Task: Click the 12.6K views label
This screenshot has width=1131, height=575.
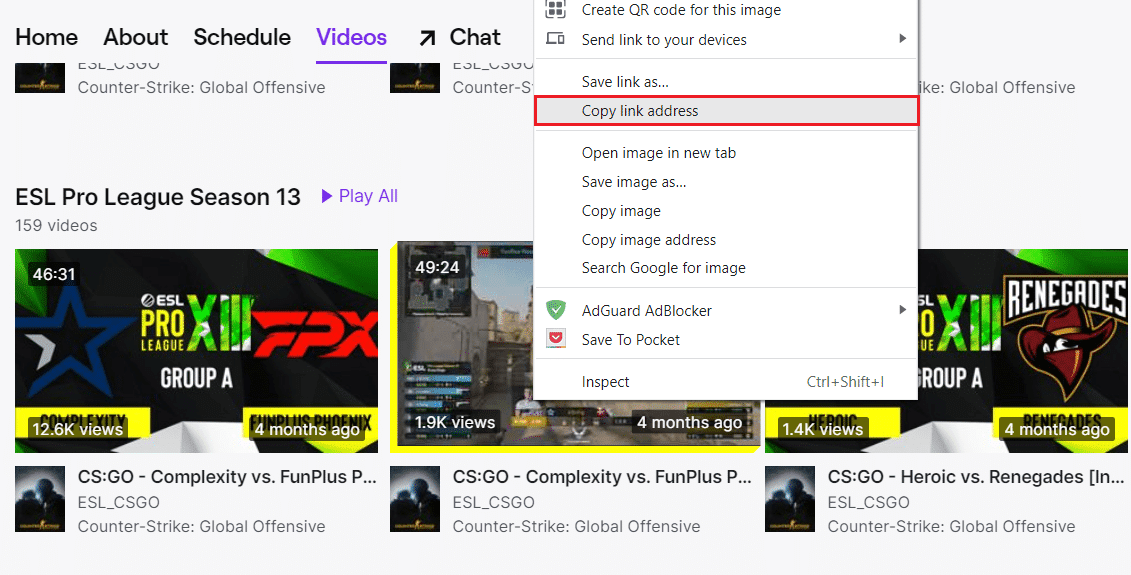Action: click(78, 429)
